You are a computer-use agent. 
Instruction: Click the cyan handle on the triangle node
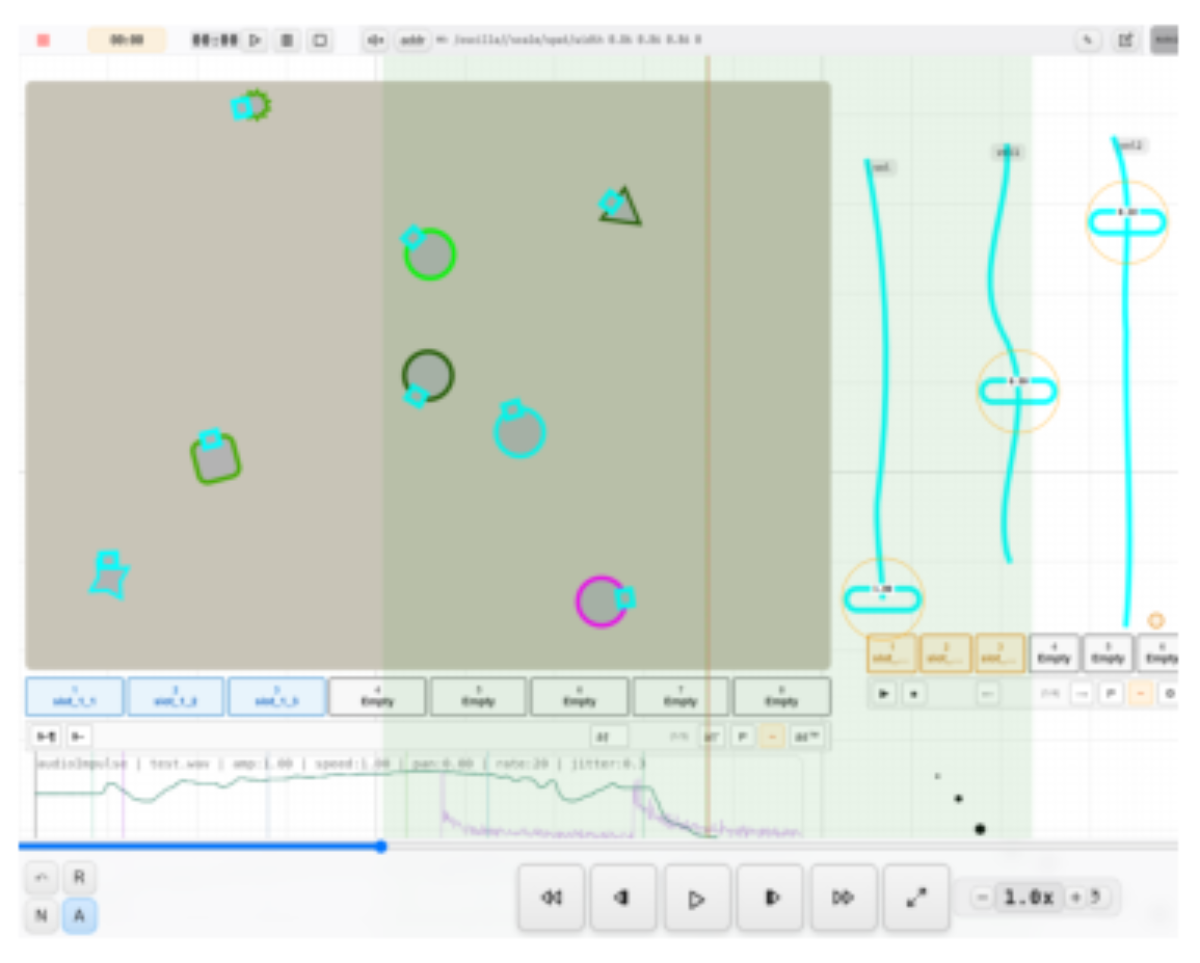coord(610,203)
